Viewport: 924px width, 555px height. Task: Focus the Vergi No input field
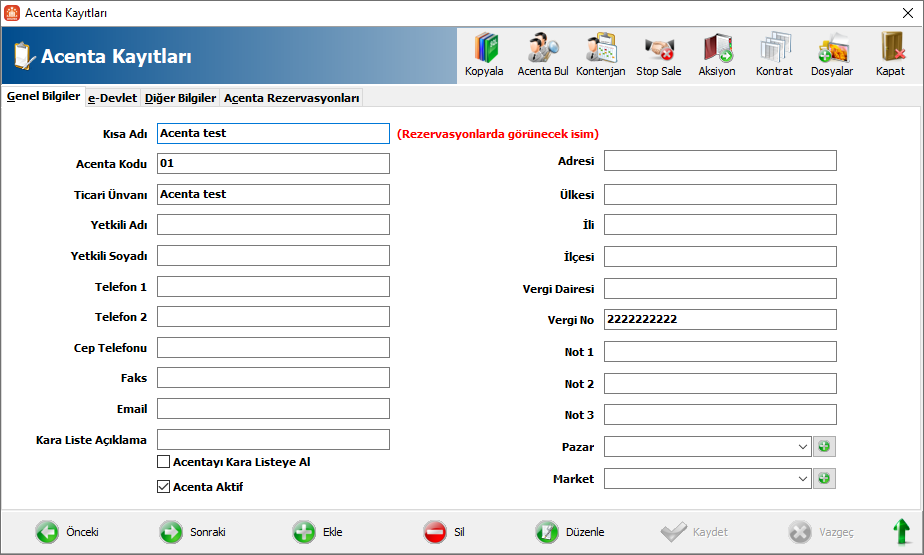tap(720, 319)
